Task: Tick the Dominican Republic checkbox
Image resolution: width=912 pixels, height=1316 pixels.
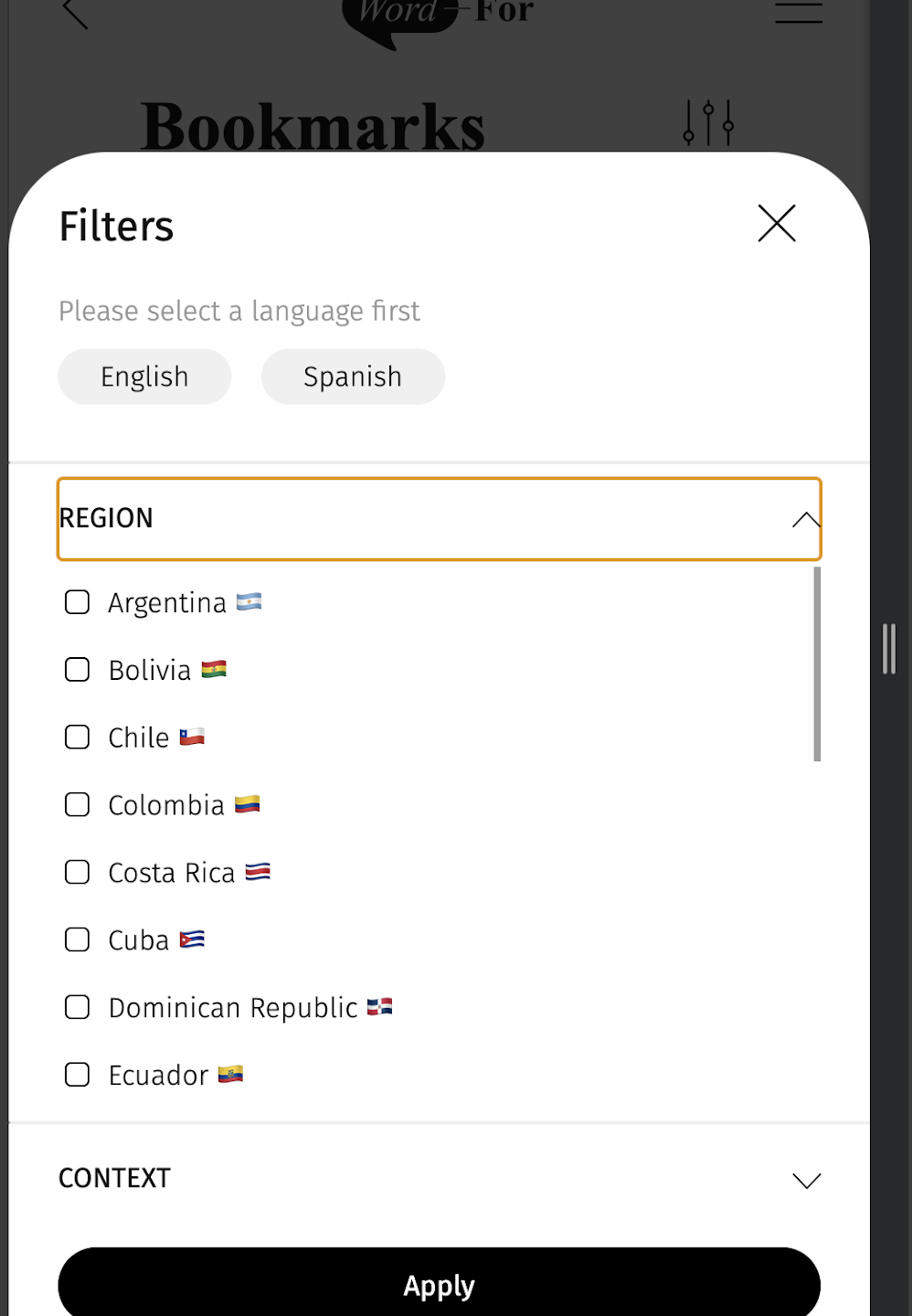Action: pos(78,1008)
